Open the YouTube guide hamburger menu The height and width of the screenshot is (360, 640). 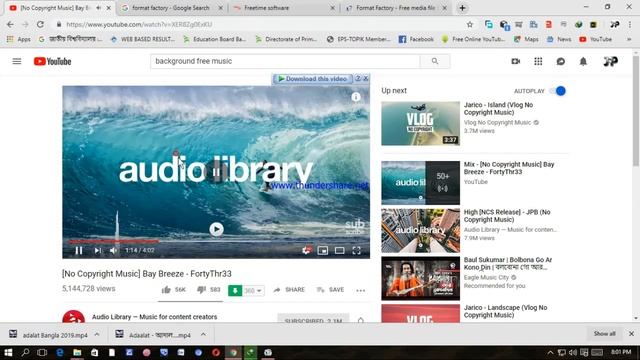17,61
